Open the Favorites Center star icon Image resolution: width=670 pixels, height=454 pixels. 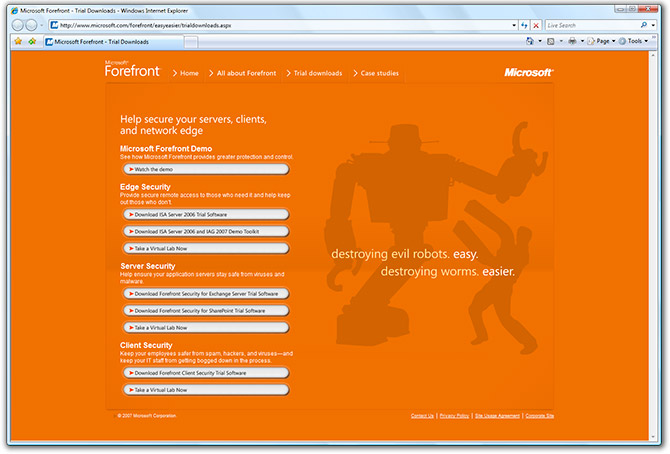18,41
